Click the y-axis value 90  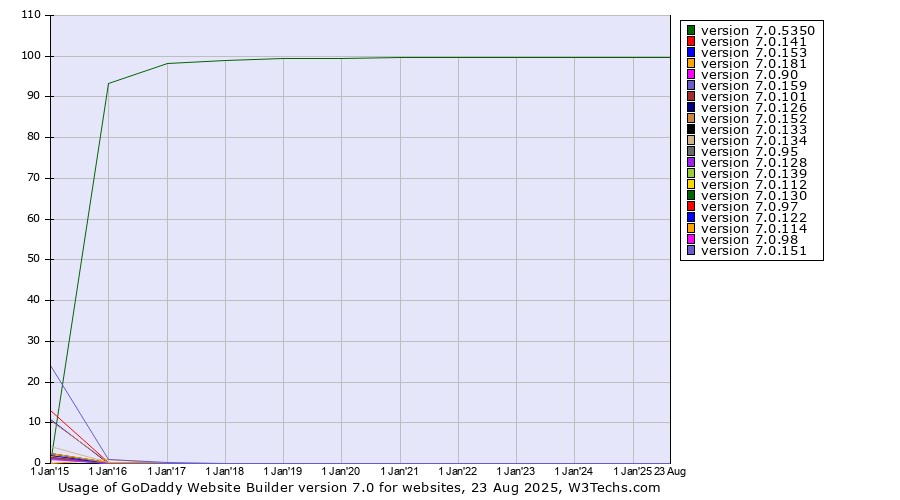pyautogui.click(x=33, y=96)
